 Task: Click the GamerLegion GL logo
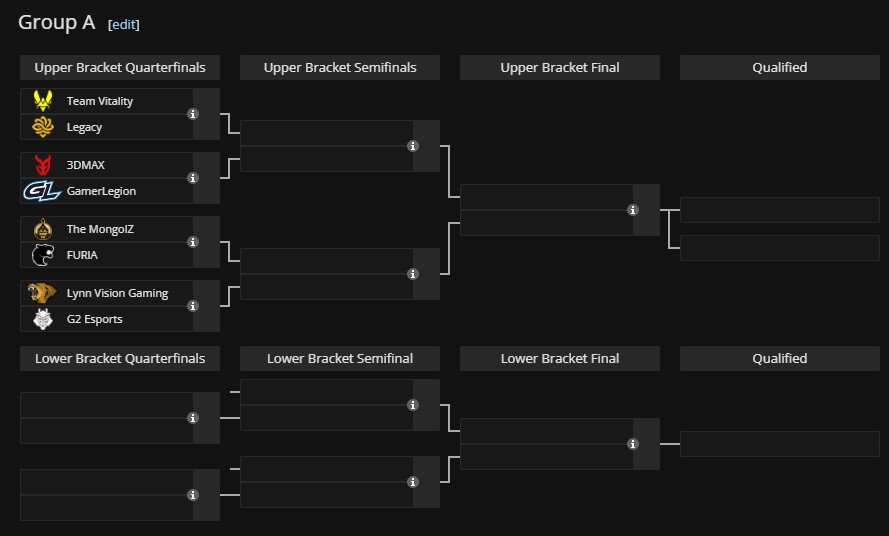pos(43,191)
